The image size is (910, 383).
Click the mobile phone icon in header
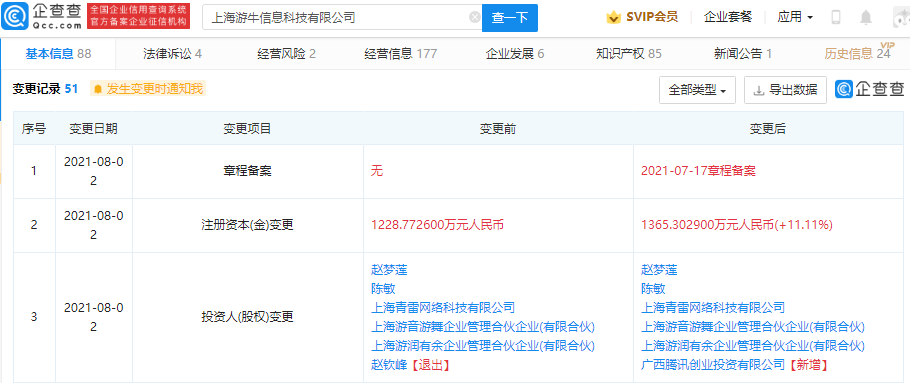(x=836, y=17)
